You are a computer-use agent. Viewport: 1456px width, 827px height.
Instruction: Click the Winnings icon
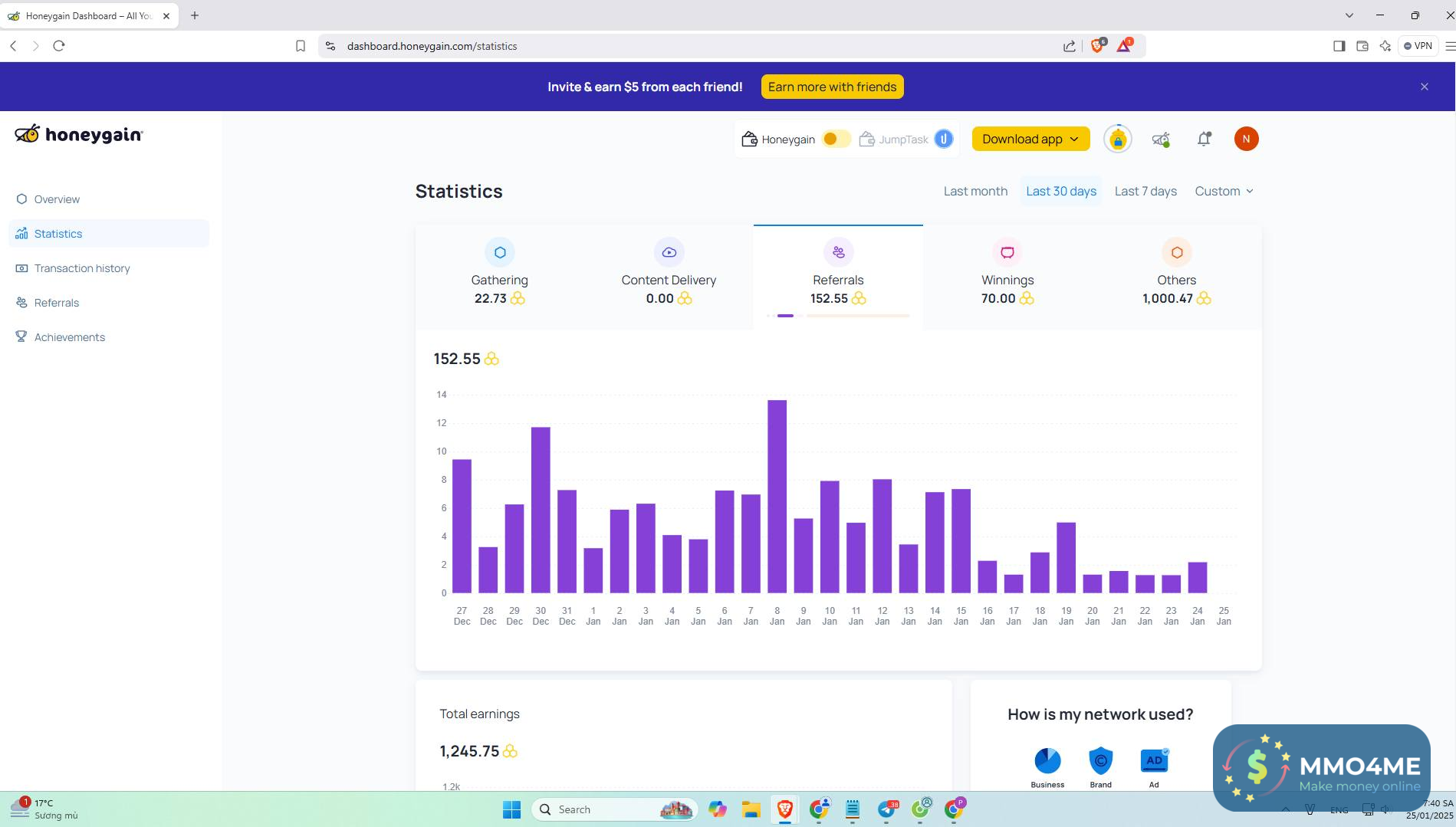coord(1007,252)
